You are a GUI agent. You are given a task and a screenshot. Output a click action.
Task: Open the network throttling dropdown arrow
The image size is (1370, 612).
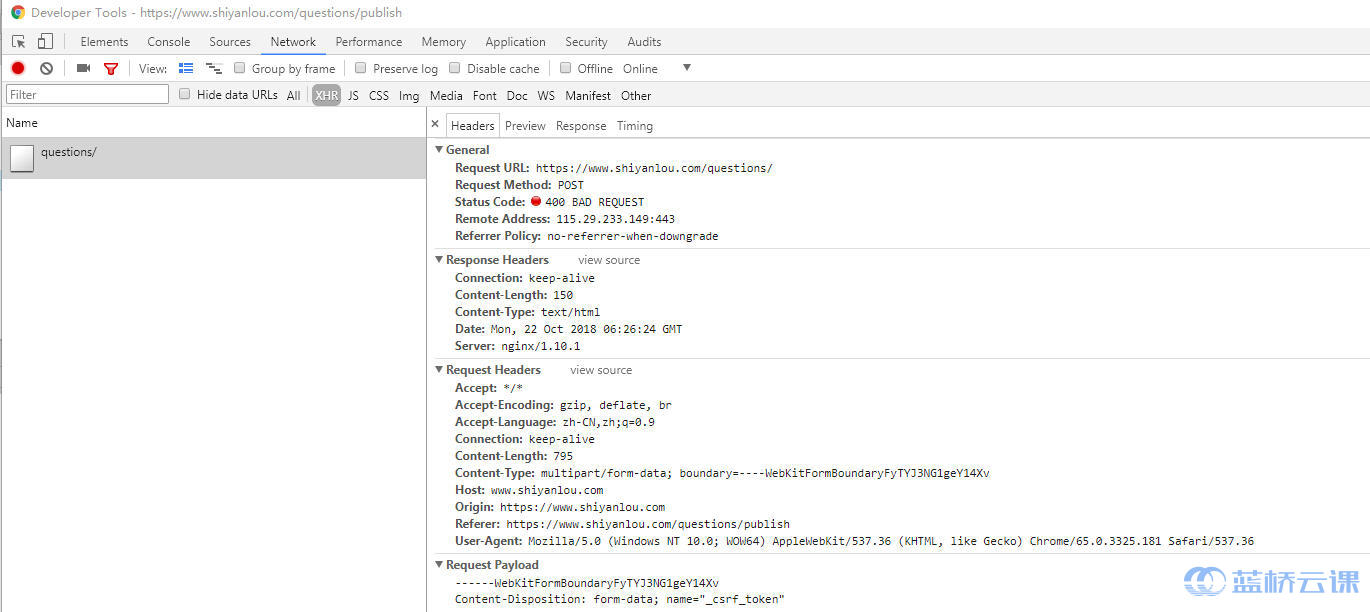tap(687, 67)
